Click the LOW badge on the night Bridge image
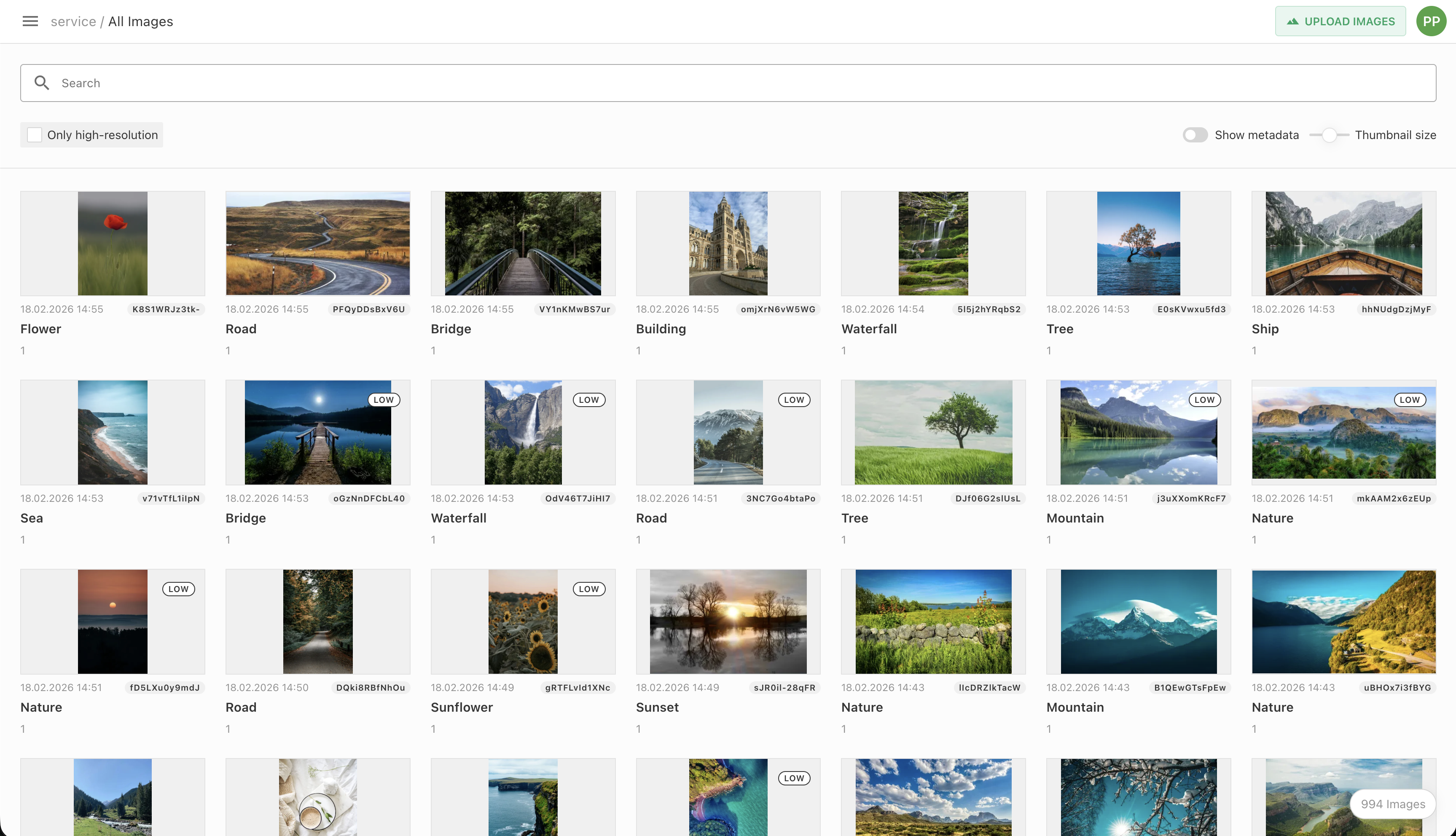Image resolution: width=1456 pixels, height=836 pixels. [384, 399]
